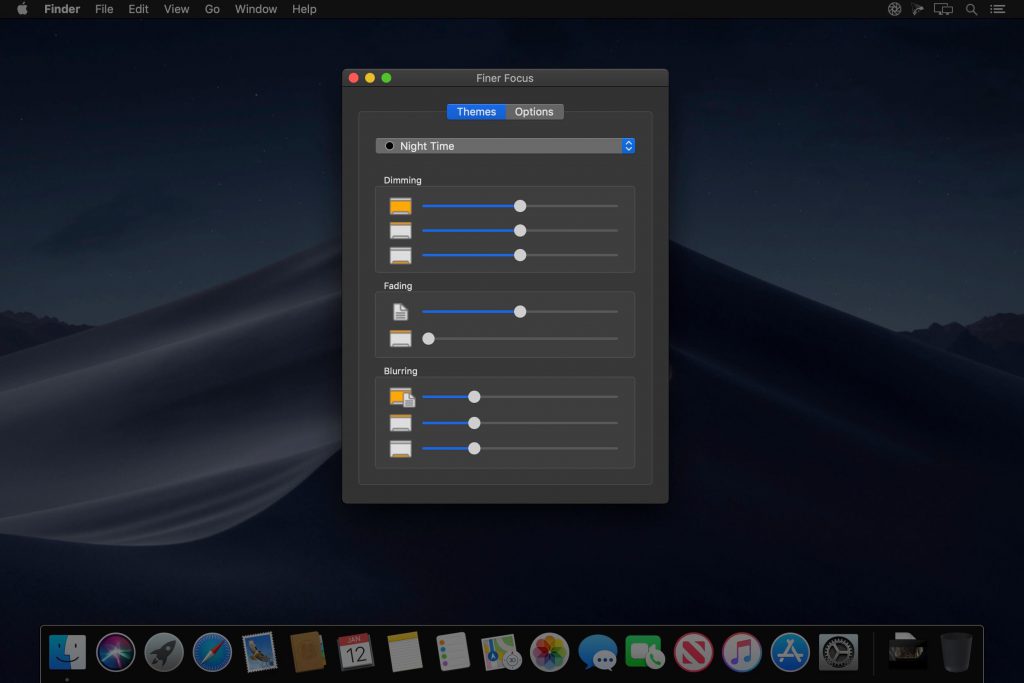Open System Preferences in the Dock

click(x=838, y=652)
